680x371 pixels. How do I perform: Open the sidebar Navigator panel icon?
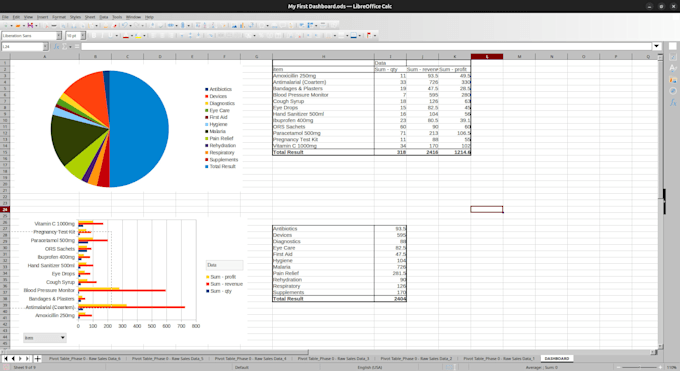pyautogui.click(x=673, y=91)
